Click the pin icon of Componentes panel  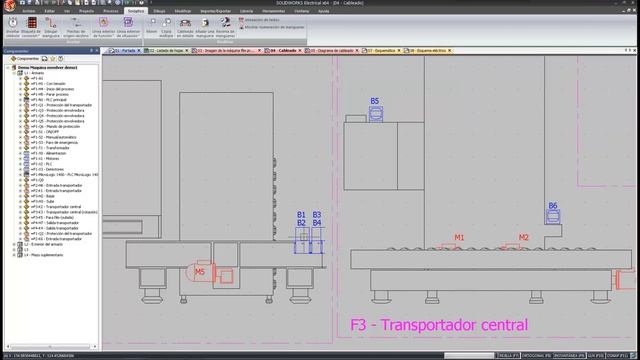coord(91,51)
